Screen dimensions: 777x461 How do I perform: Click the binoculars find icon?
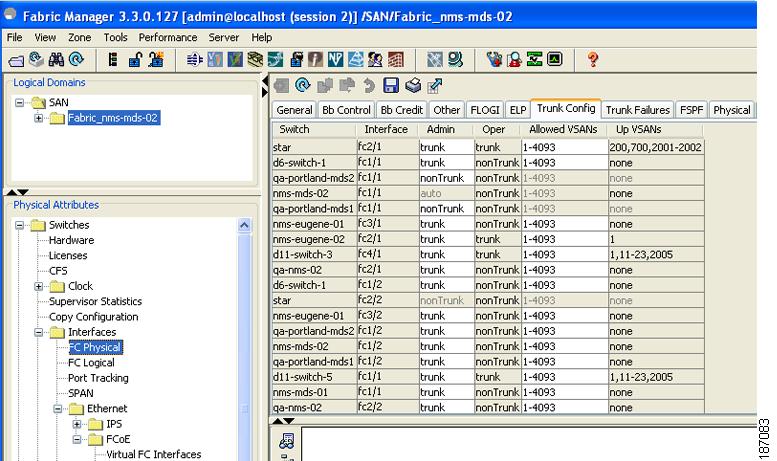[x=56, y=59]
